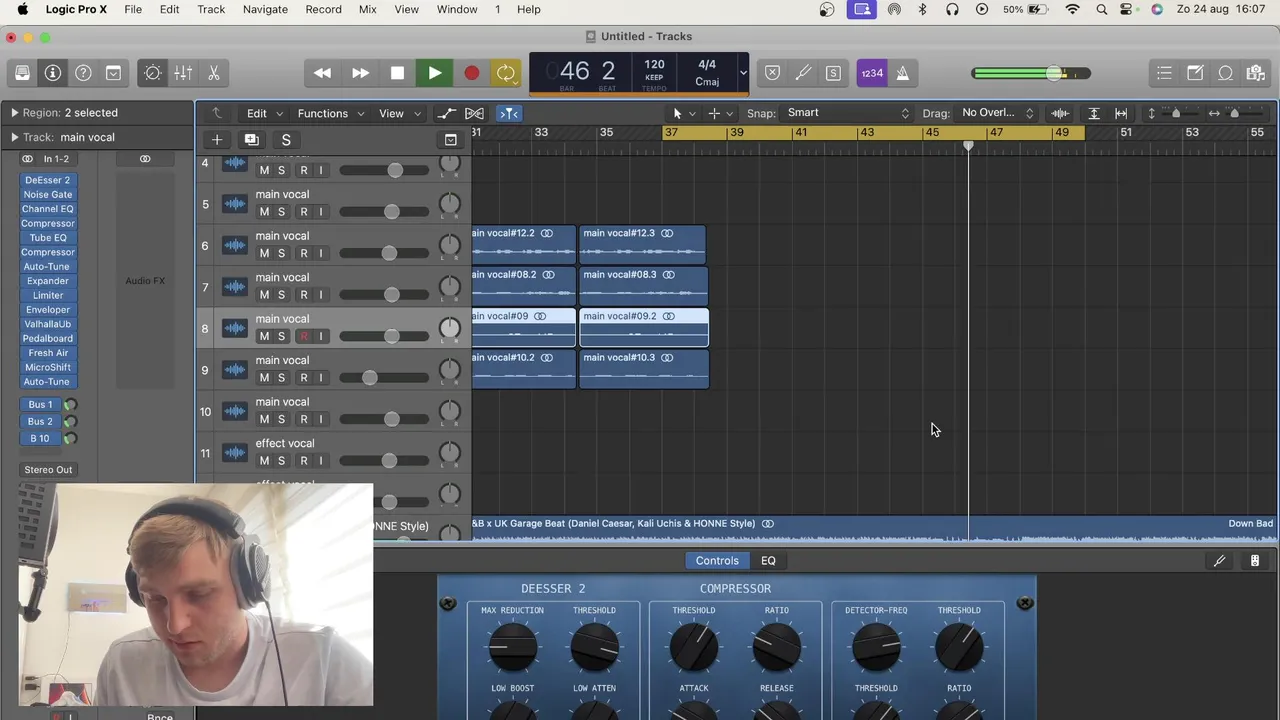Open the Track menu
This screenshot has height=720, width=1280.
point(211,9)
